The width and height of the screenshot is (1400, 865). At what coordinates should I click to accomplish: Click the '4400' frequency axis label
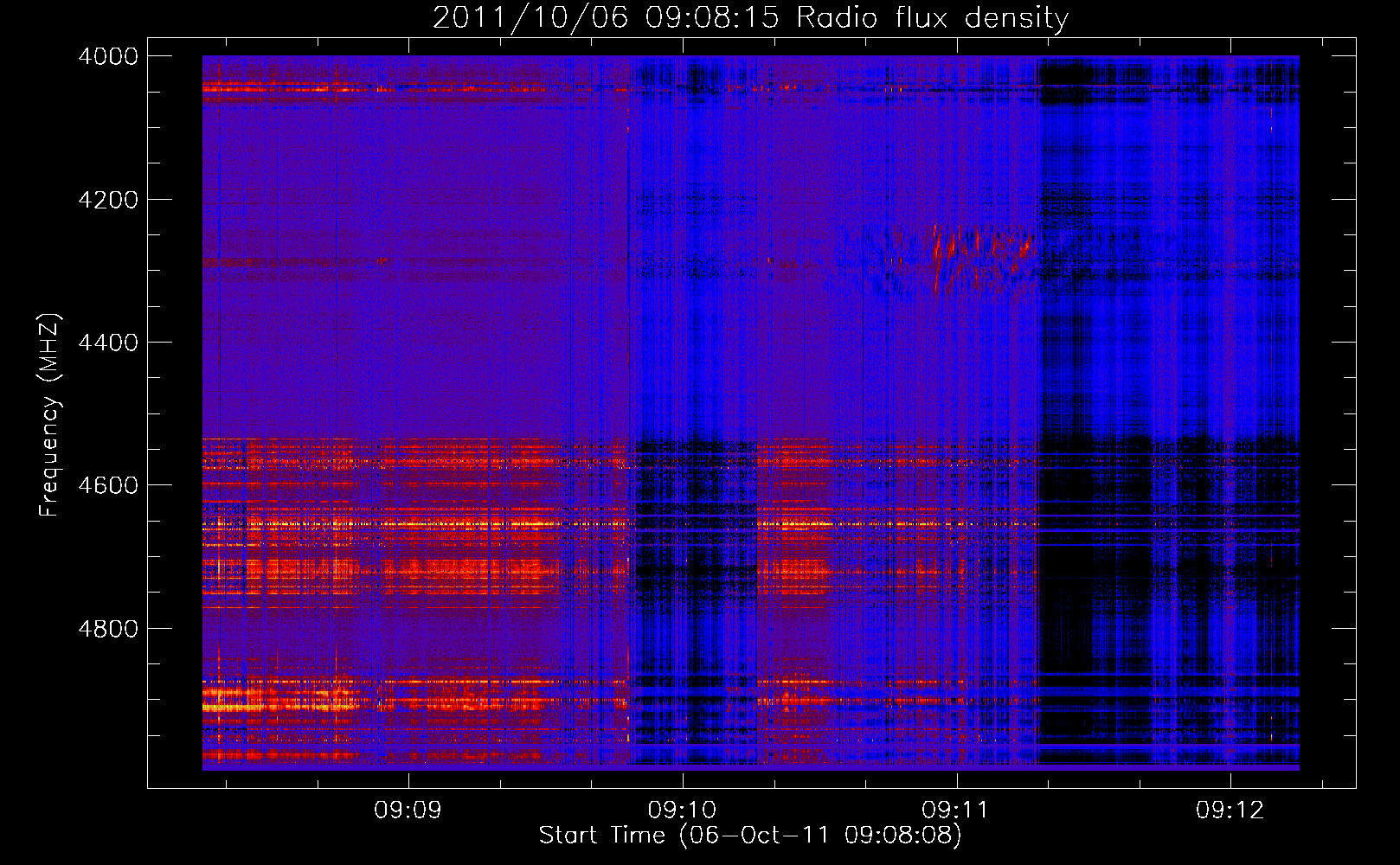click(108, 343)
